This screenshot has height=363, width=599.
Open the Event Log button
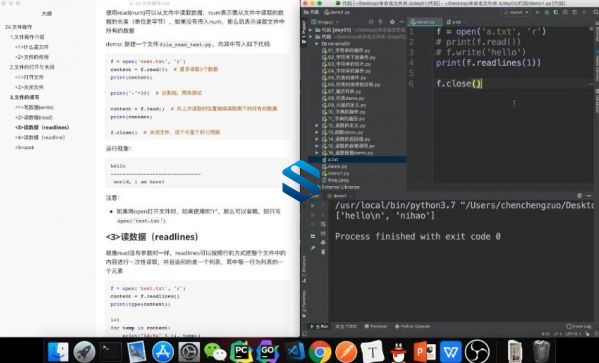pyautogui.click(x=579, y=326)
